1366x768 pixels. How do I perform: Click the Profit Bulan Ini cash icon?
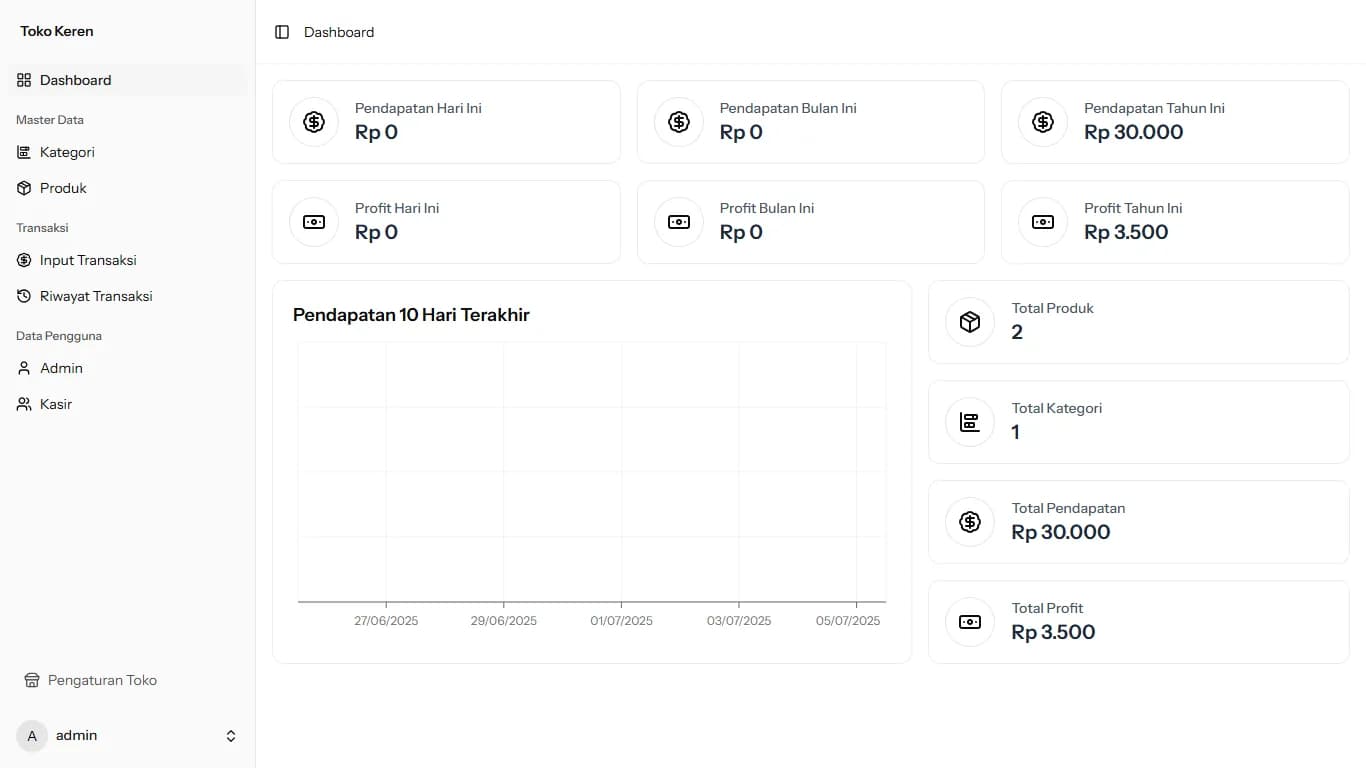click(x=679, y=222)
